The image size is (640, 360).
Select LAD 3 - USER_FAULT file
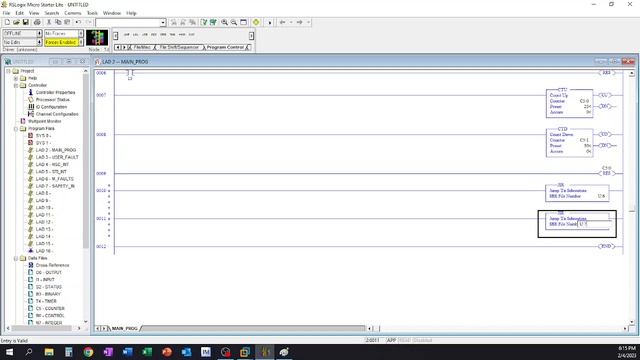click(57, 157)
